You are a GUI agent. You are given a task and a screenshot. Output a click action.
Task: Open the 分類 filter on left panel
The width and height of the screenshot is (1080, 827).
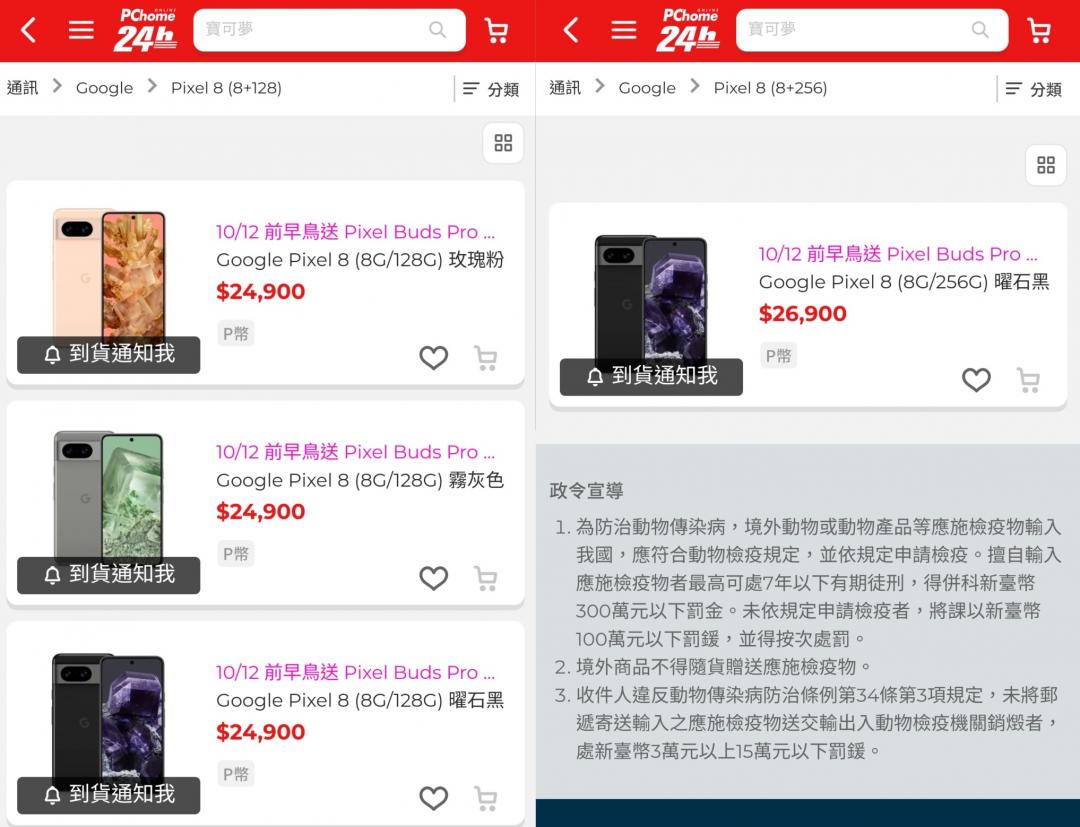click(490, 89)
